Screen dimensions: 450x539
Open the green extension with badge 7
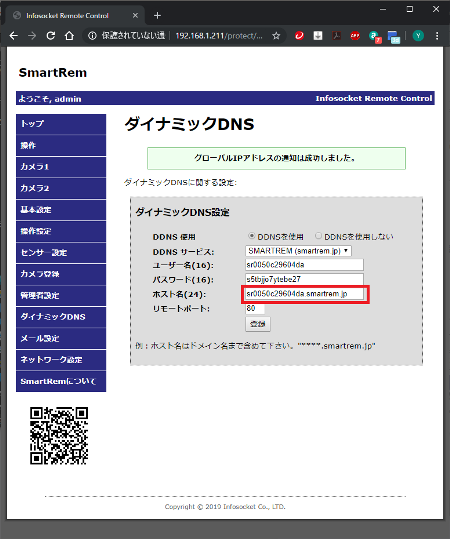coord(374,36)
